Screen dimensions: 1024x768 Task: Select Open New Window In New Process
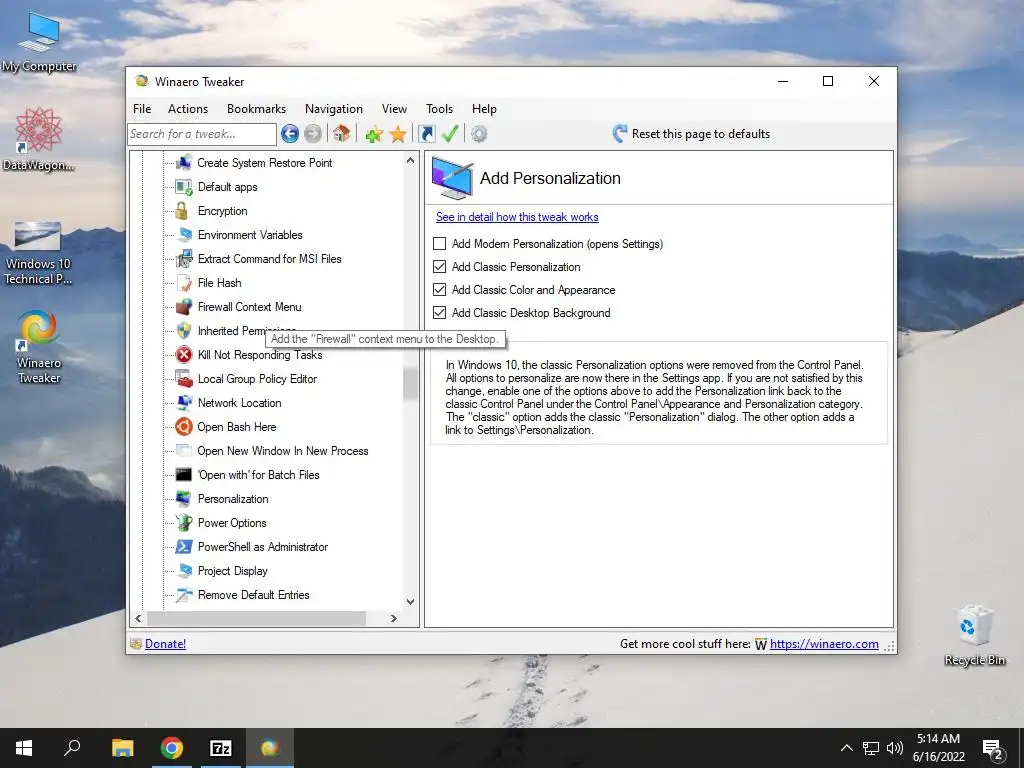282,451
